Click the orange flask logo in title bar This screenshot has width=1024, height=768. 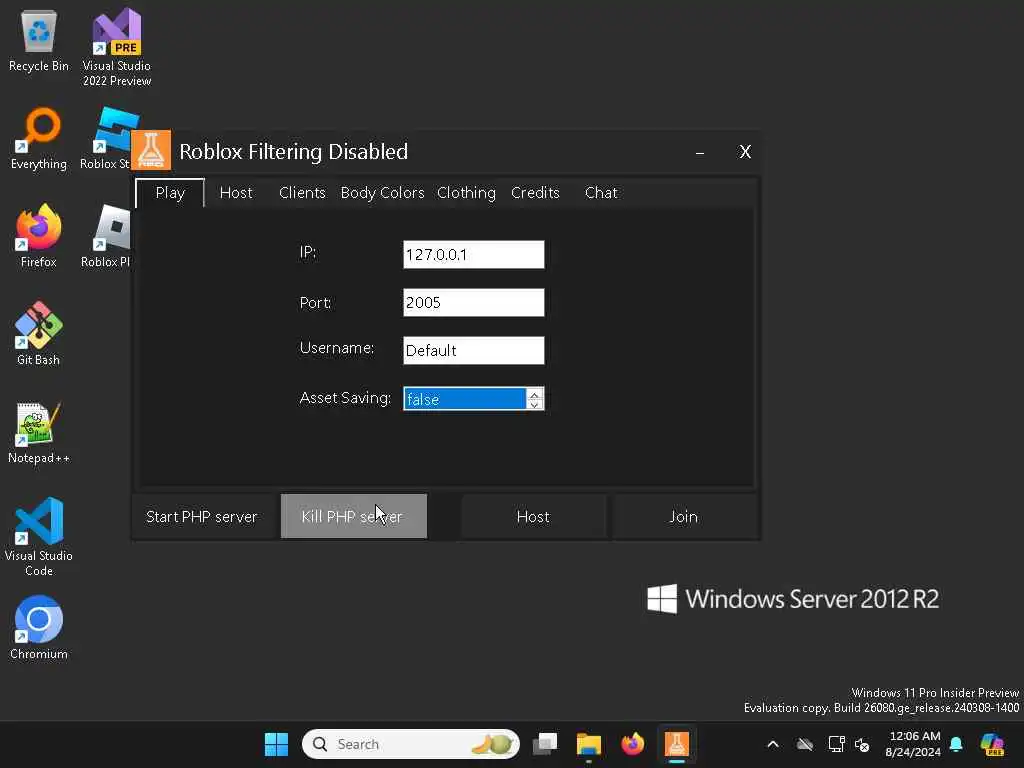tap(151, 150)
